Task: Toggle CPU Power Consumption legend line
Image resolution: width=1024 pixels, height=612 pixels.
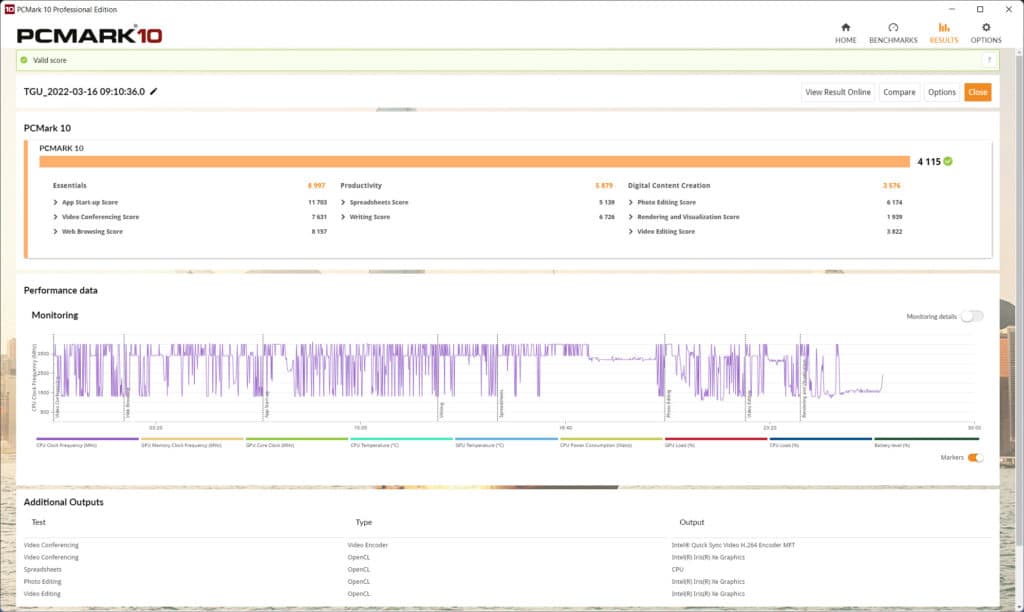Action: (x=611, y=439)
